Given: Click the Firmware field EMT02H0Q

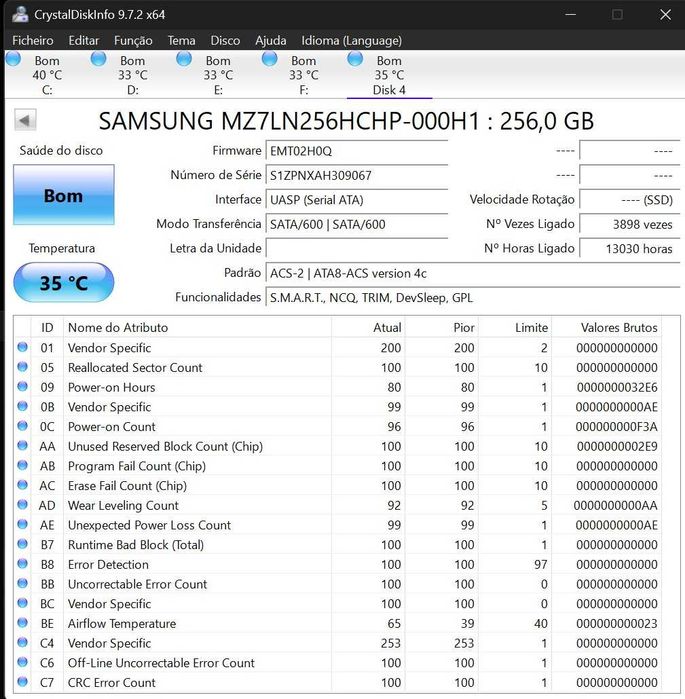Looking at the screenshot, I should pyautogui.click(x=357, y=151).
